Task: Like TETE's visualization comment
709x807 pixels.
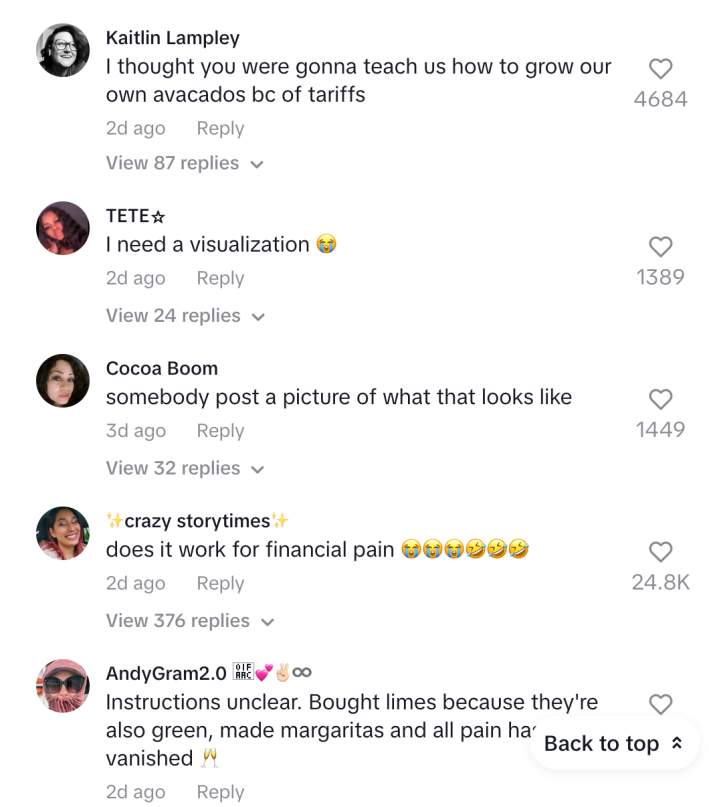Action: point(660,247)
